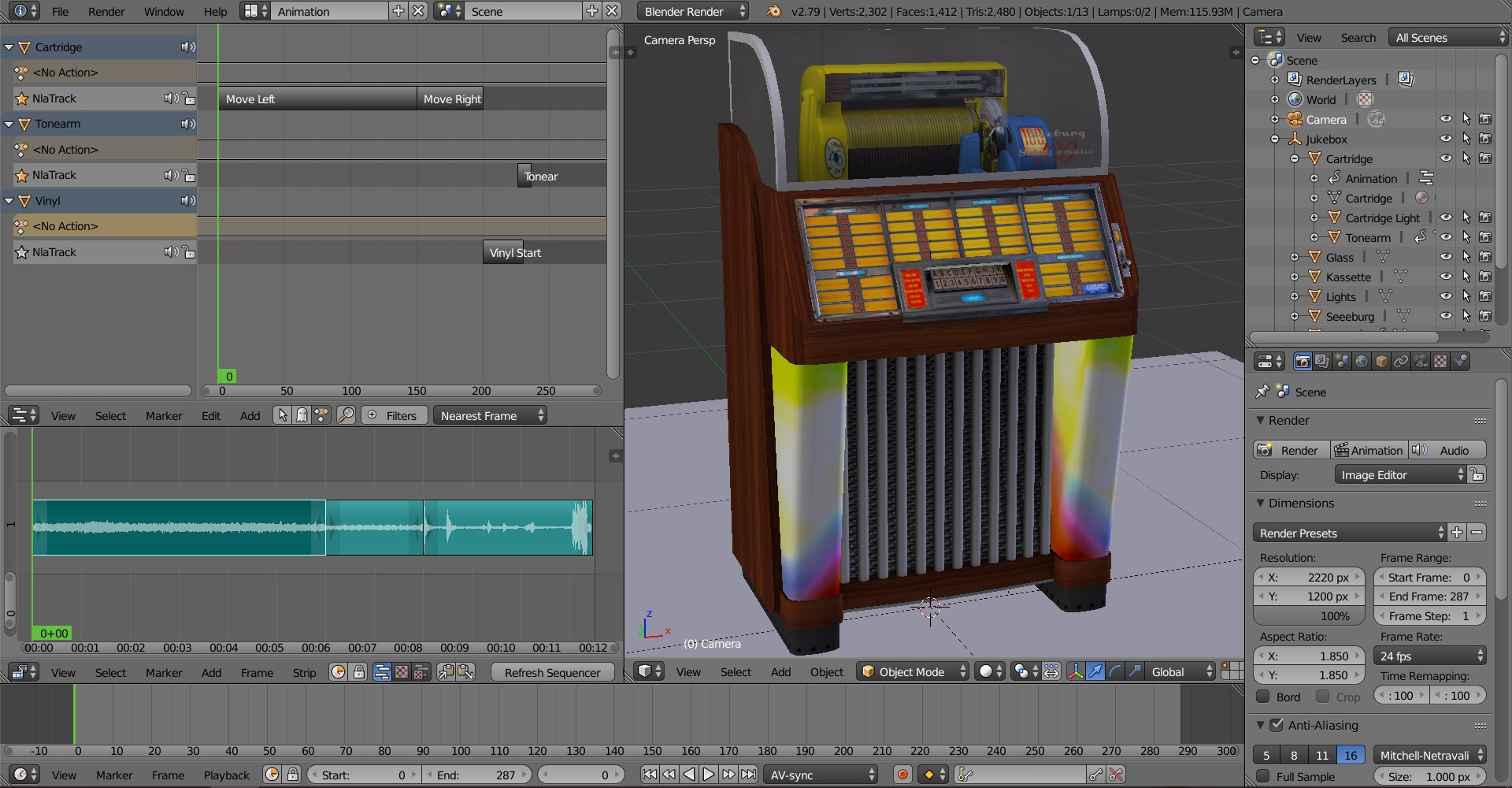
Task: Mute the Cartridge NlaTrack speaker icon
Action: [x=170, y=98]
